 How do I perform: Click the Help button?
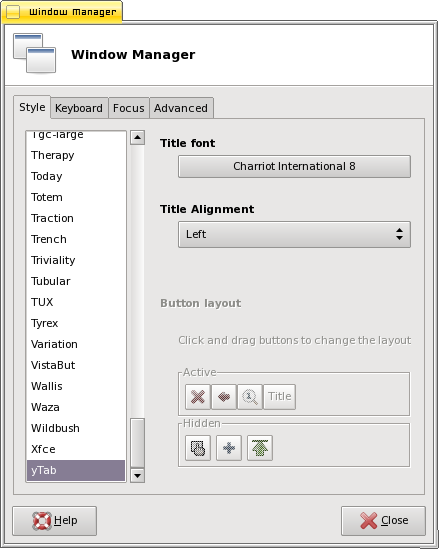[x=55, y=521]
